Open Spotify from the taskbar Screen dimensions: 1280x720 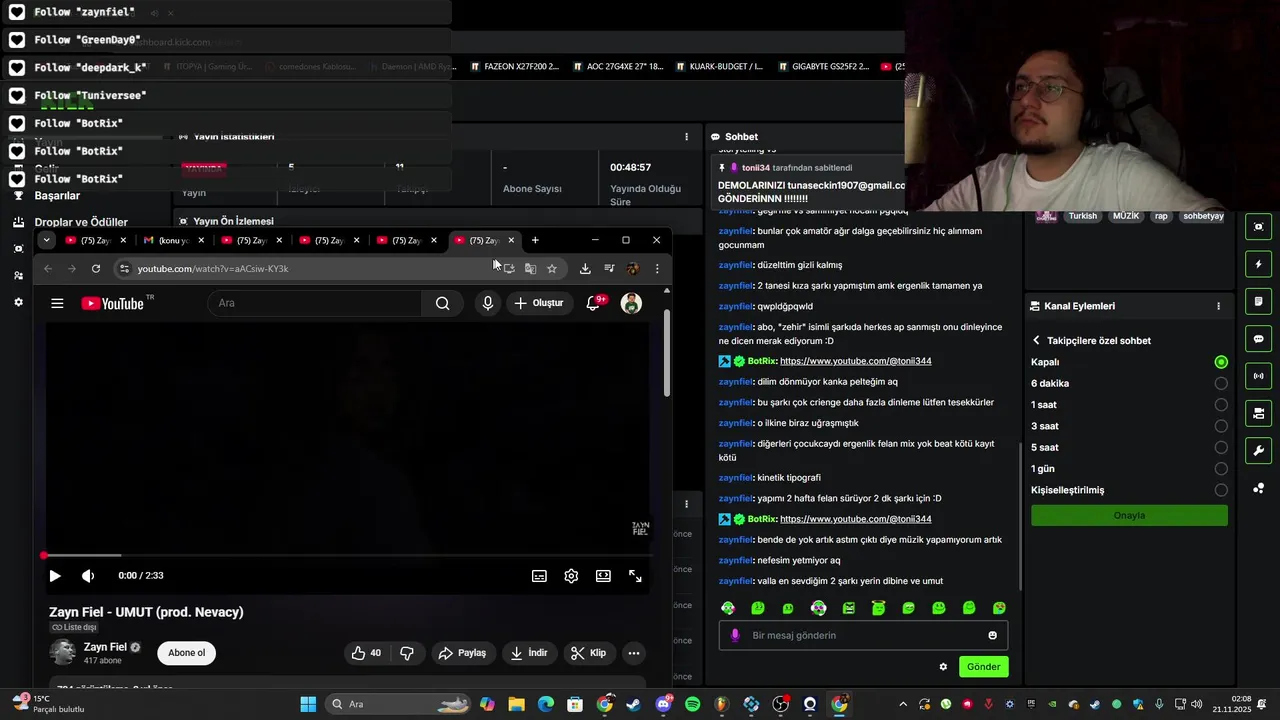tap(693, 704)
